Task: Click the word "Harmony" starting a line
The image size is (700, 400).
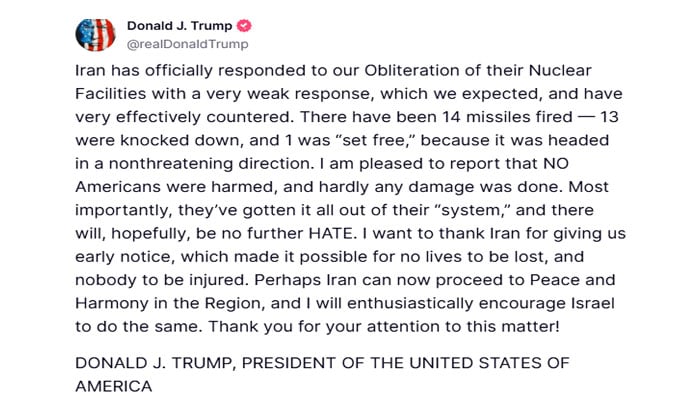Action: pyautogui.click(x=112, y=303)
